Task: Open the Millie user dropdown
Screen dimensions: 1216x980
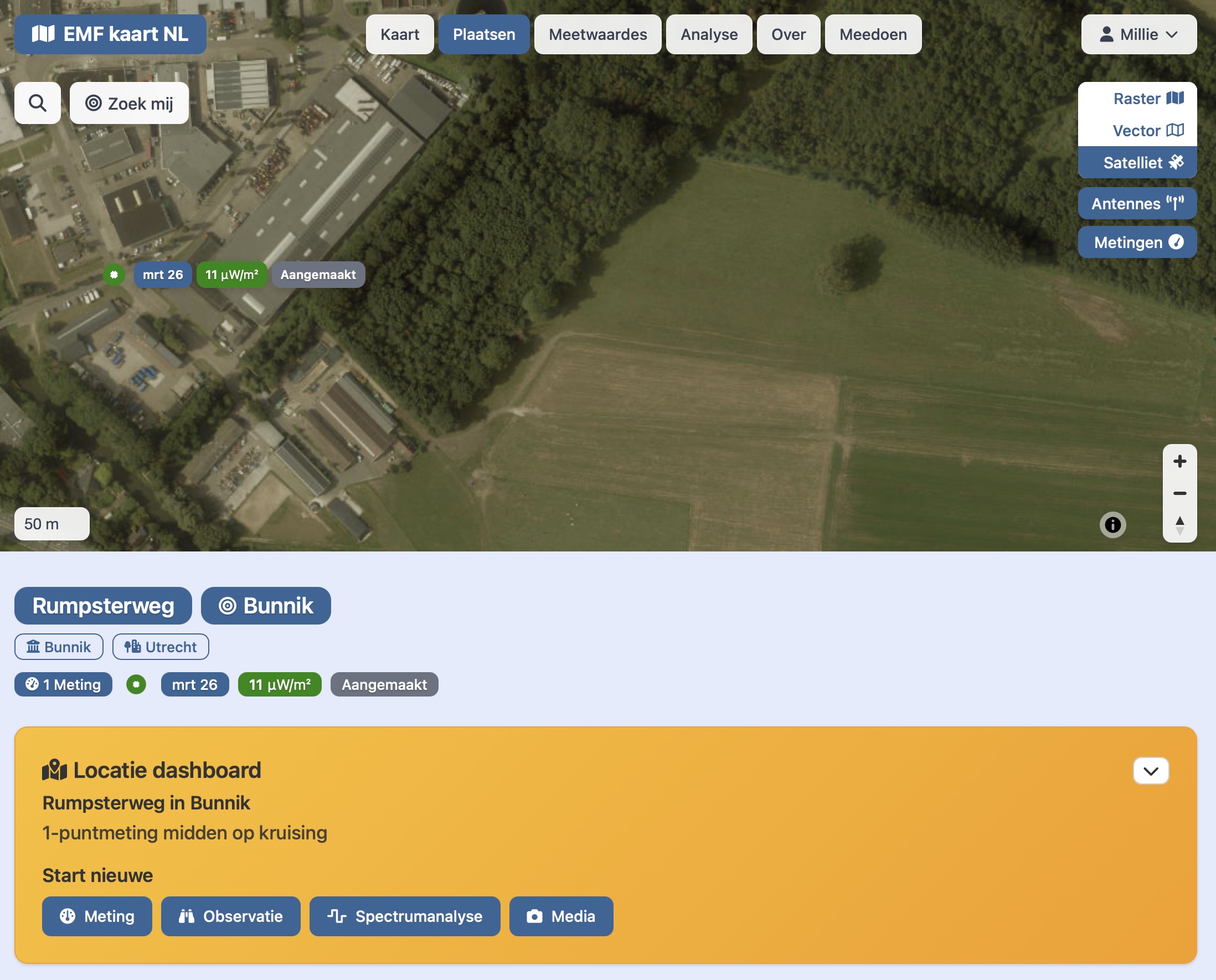Action: tap(1138, 34)
